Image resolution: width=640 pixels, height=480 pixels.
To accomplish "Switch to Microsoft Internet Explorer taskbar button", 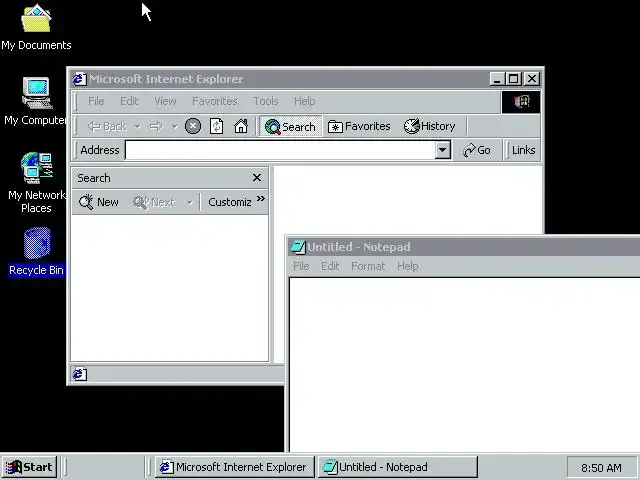I will pyautogui.click(x=235, y=467).
